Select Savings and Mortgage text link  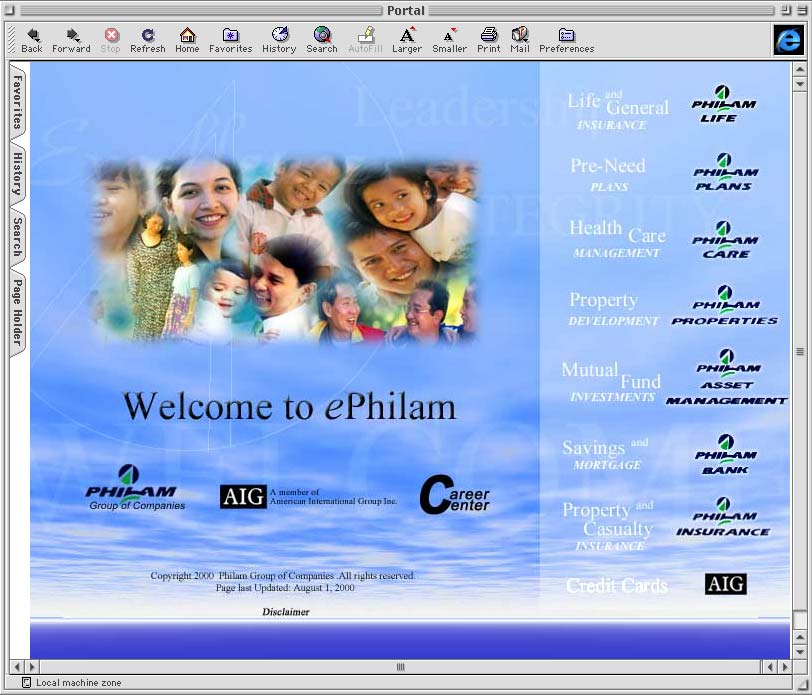[605, 454]
